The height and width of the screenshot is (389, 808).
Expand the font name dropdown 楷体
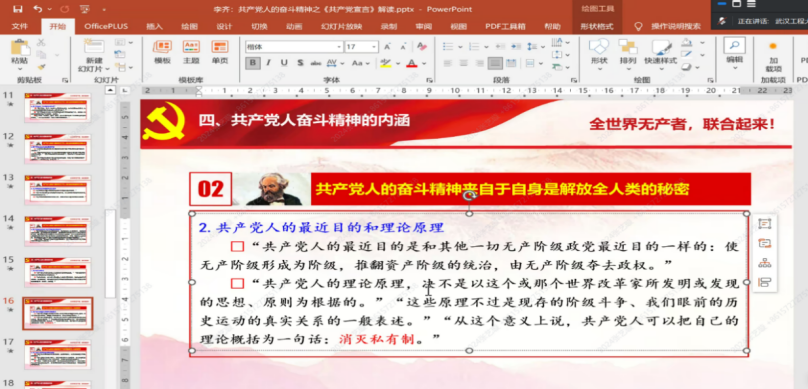pos(339,47)
